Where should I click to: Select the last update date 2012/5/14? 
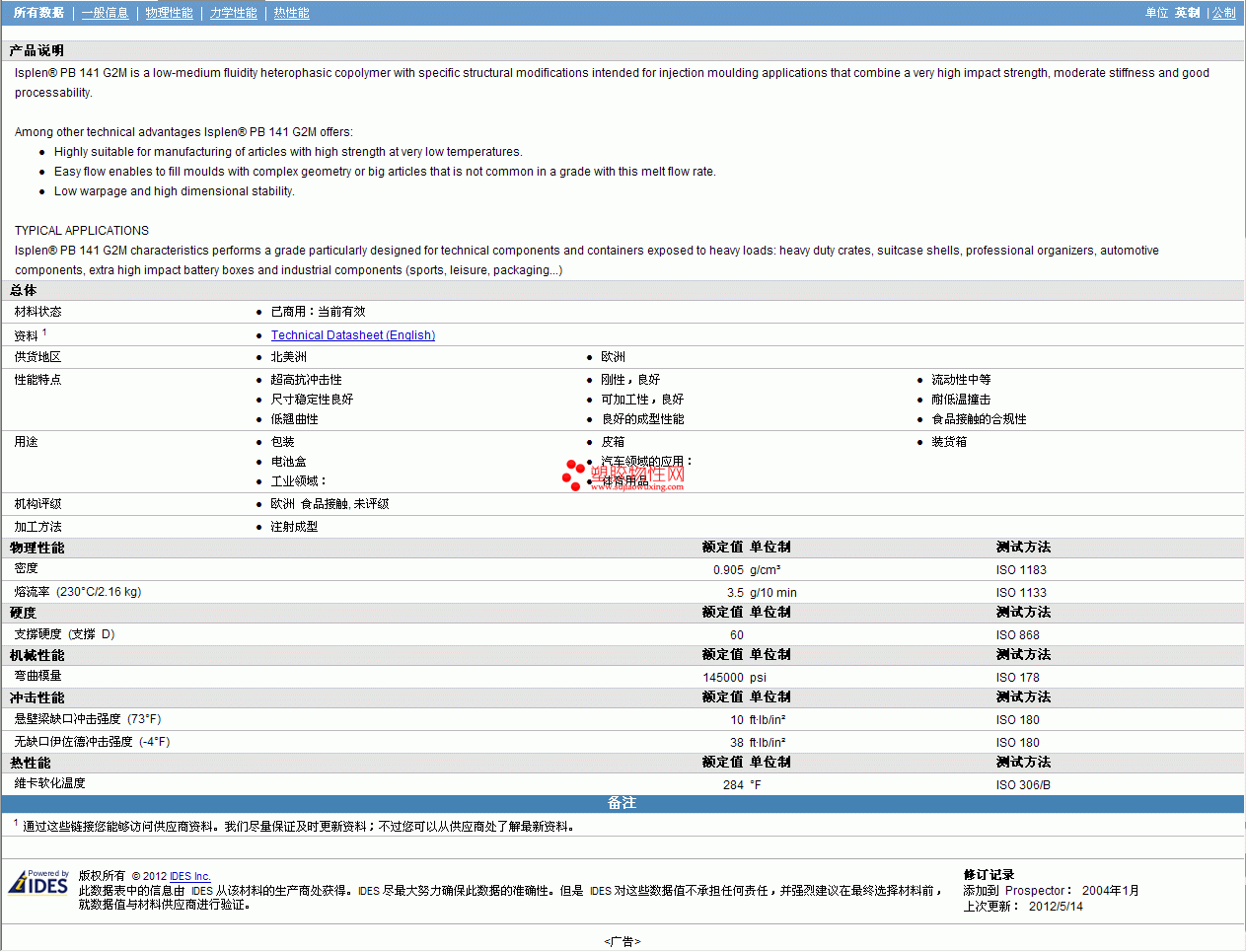[1056, 907]
